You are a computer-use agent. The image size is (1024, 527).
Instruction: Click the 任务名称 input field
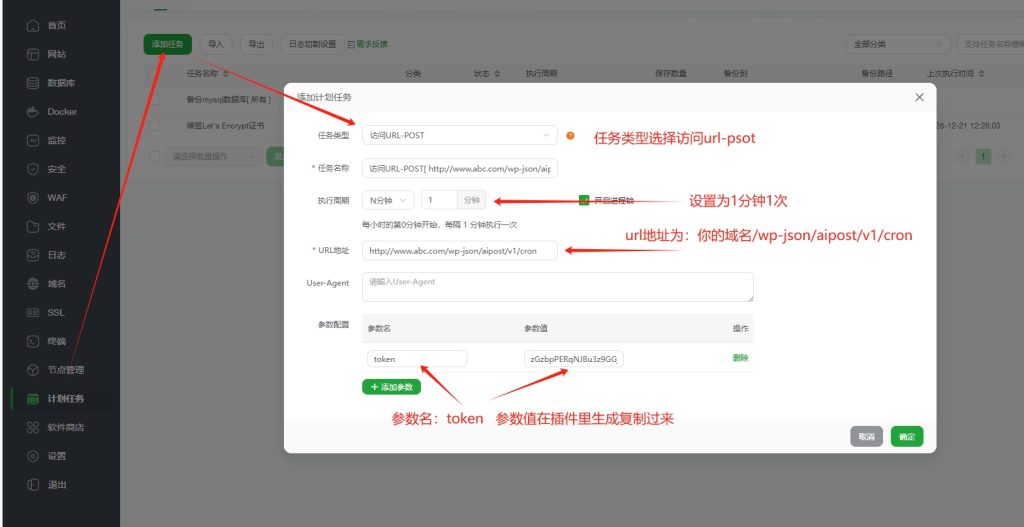pos(460,168)
